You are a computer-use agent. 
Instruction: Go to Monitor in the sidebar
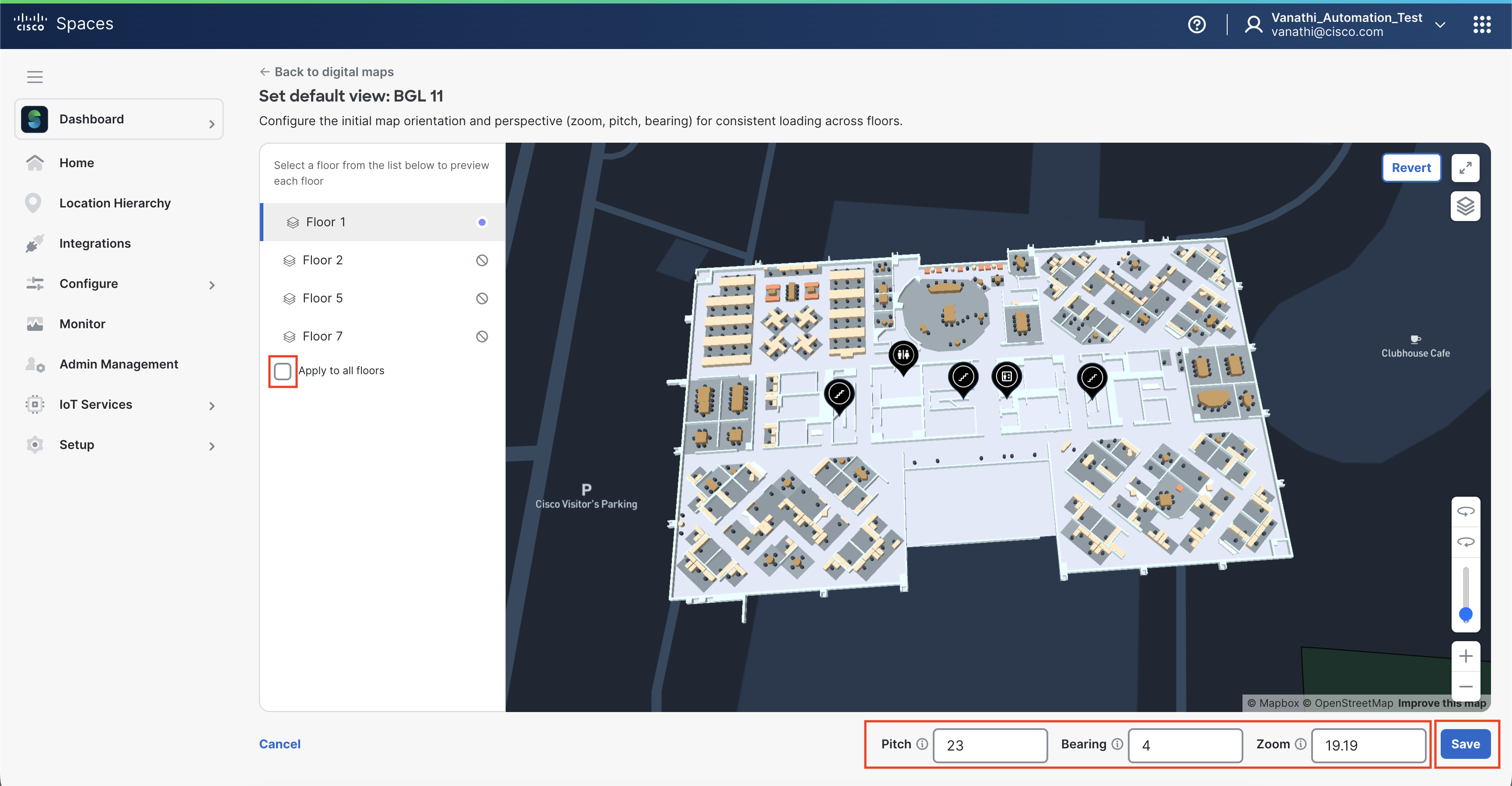pyautogui.click(x=82, y=324)
